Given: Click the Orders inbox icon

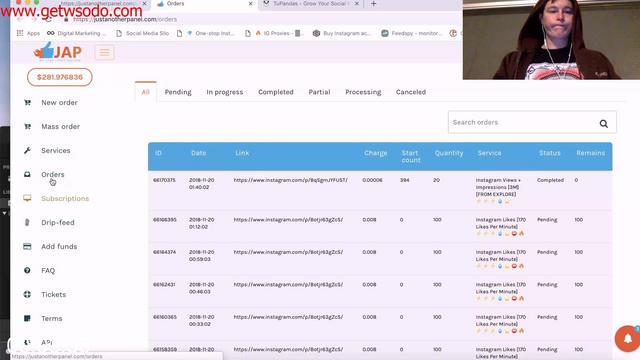Looking at the screenshot, I should [x=27, y=174].
